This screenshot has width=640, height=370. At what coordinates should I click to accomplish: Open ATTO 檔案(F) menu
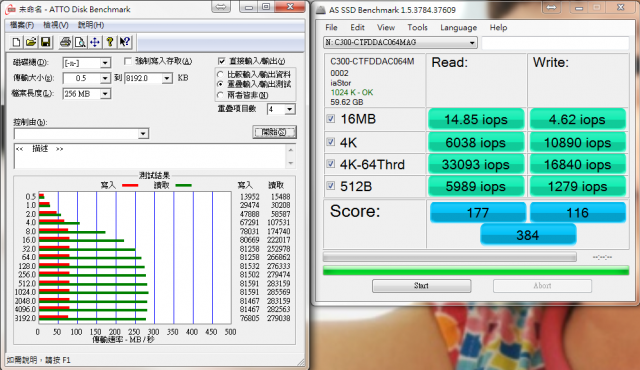(x=22, y=25)
